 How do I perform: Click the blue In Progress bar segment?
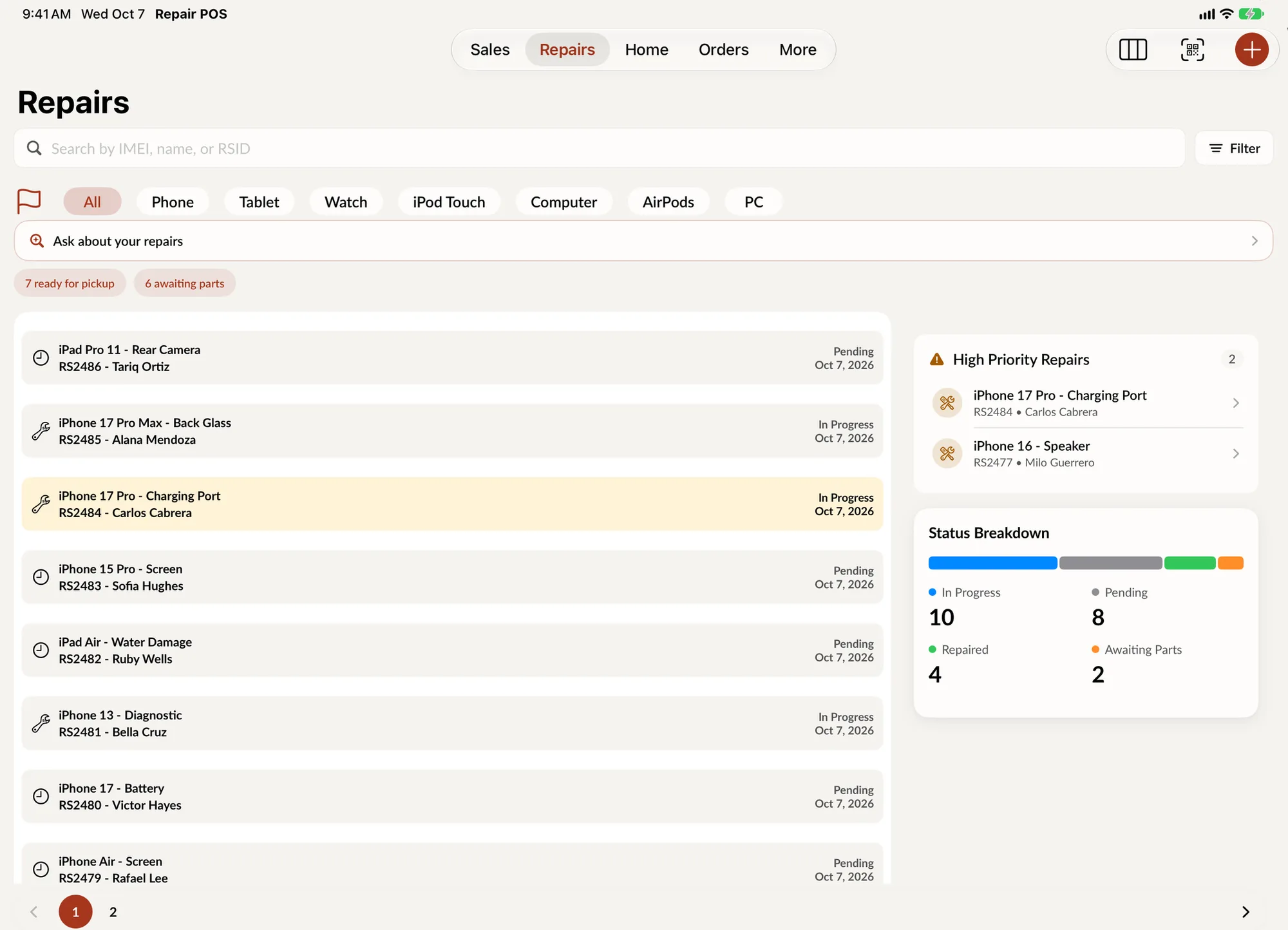pyautogui.click(x=992, y=563)
